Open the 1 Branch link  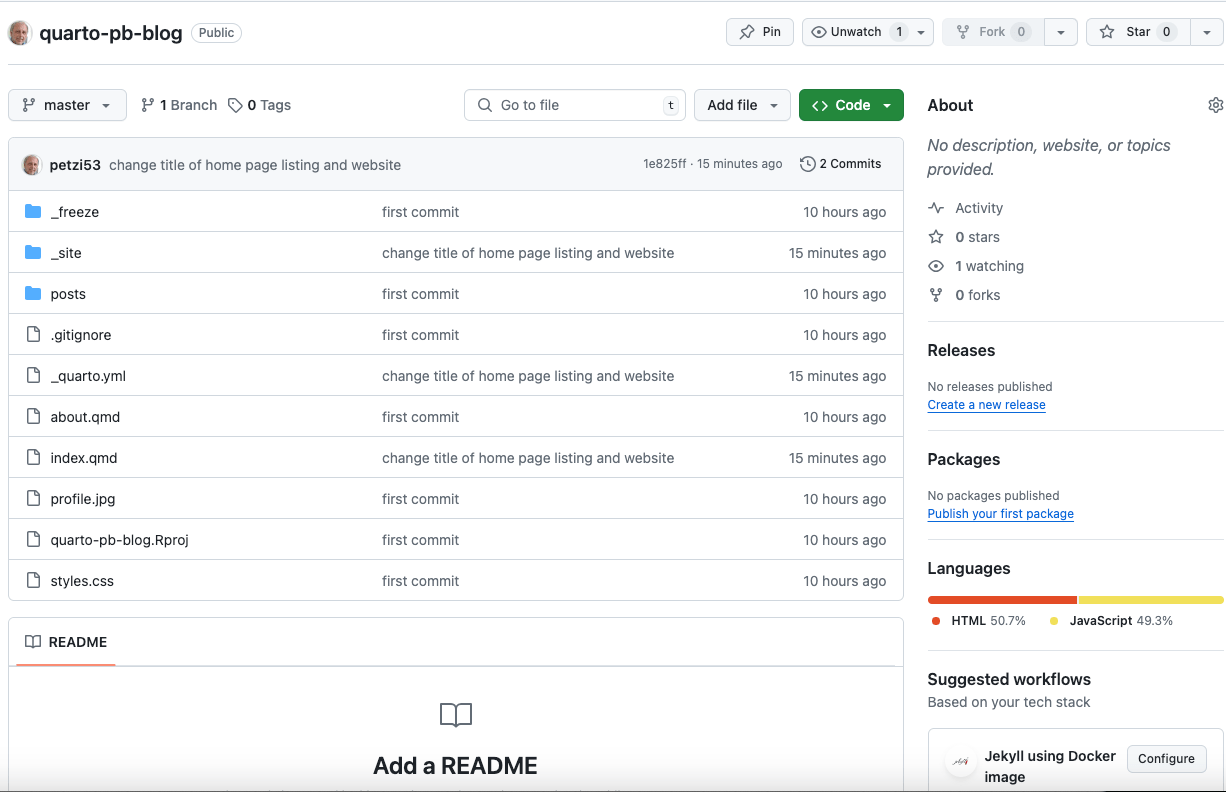coord(179,105)
